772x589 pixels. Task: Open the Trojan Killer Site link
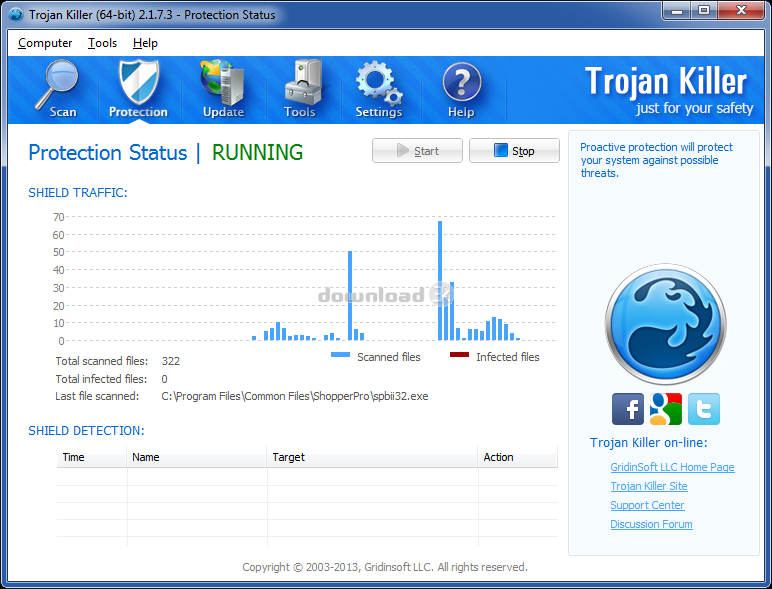click(x=648, y=486)
